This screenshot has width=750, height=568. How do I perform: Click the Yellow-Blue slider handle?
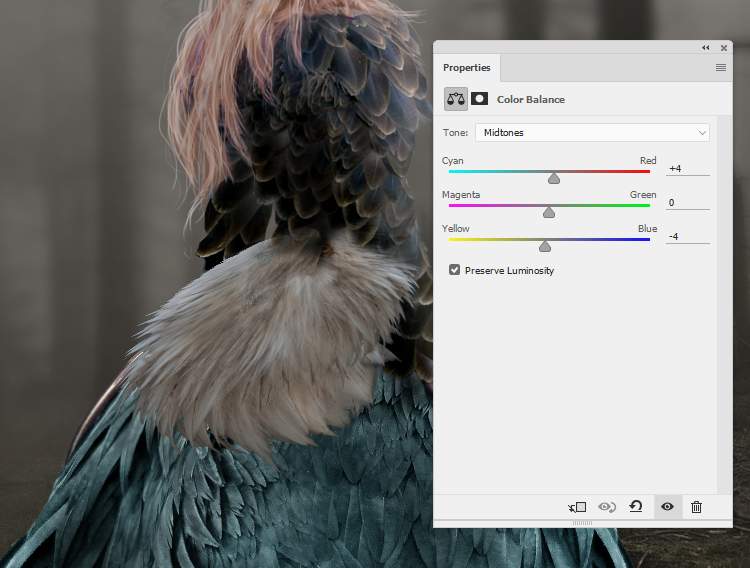click(x=545, y=246)
